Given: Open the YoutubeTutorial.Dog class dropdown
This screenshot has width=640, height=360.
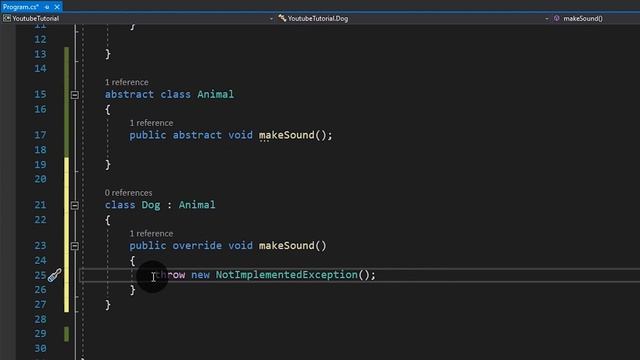Looking at the screenshot, I should pos(547,18).
